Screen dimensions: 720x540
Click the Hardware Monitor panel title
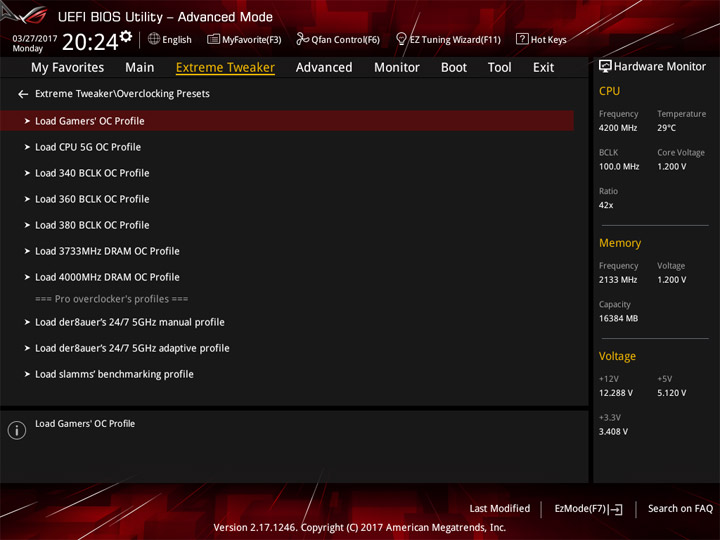tap(659, 67)
